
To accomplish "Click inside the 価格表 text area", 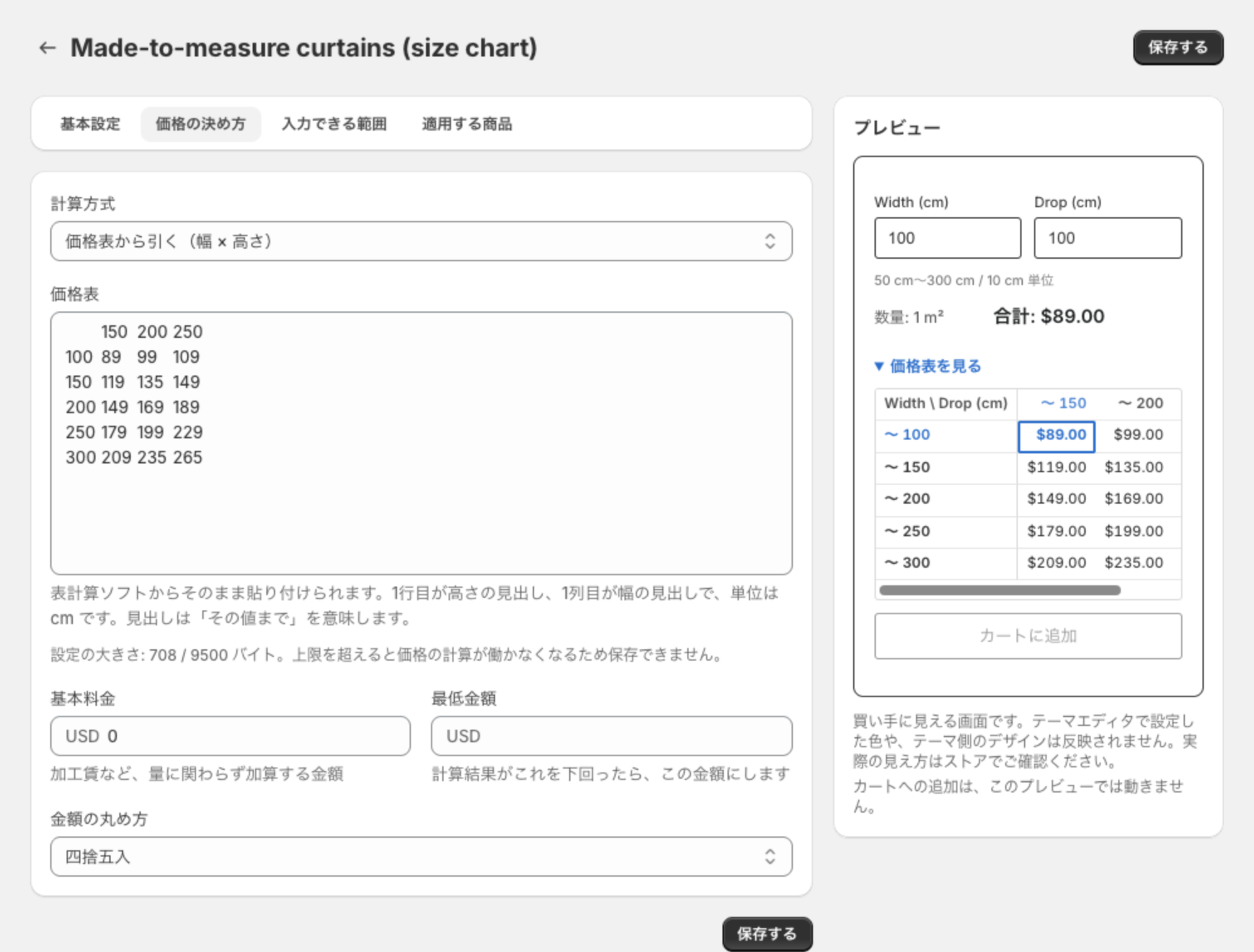I will click(x=421, y=443).
